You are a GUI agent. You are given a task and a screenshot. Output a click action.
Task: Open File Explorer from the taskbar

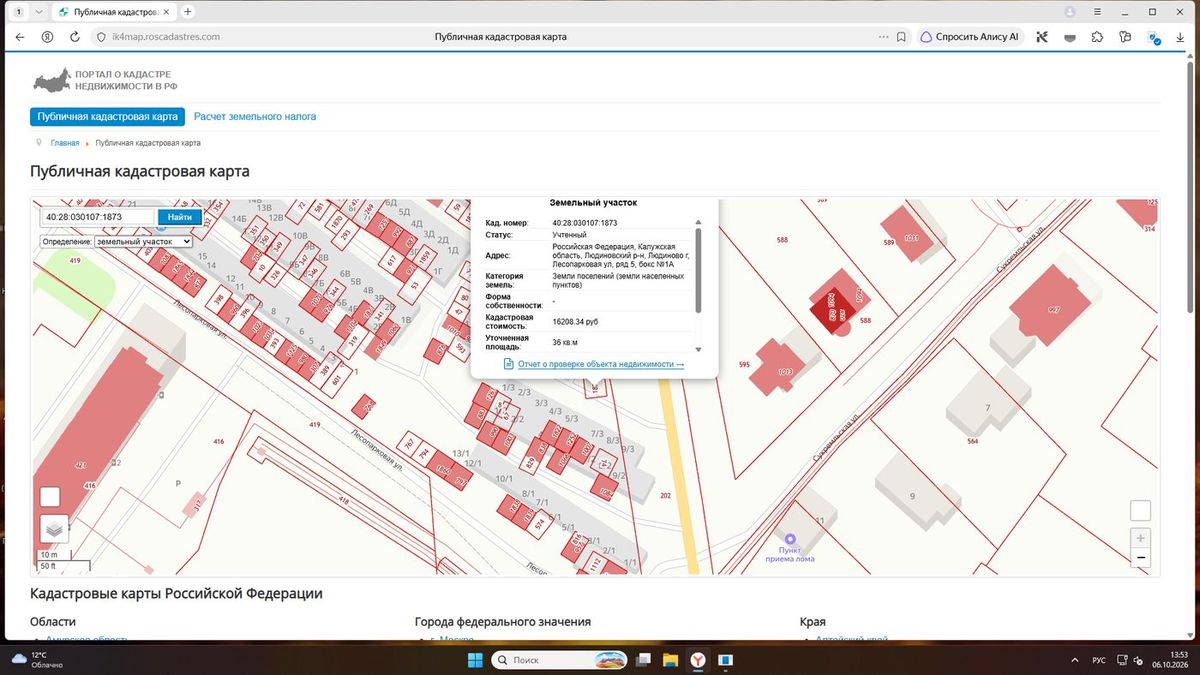pyautogui.click(x=671, y=660)
